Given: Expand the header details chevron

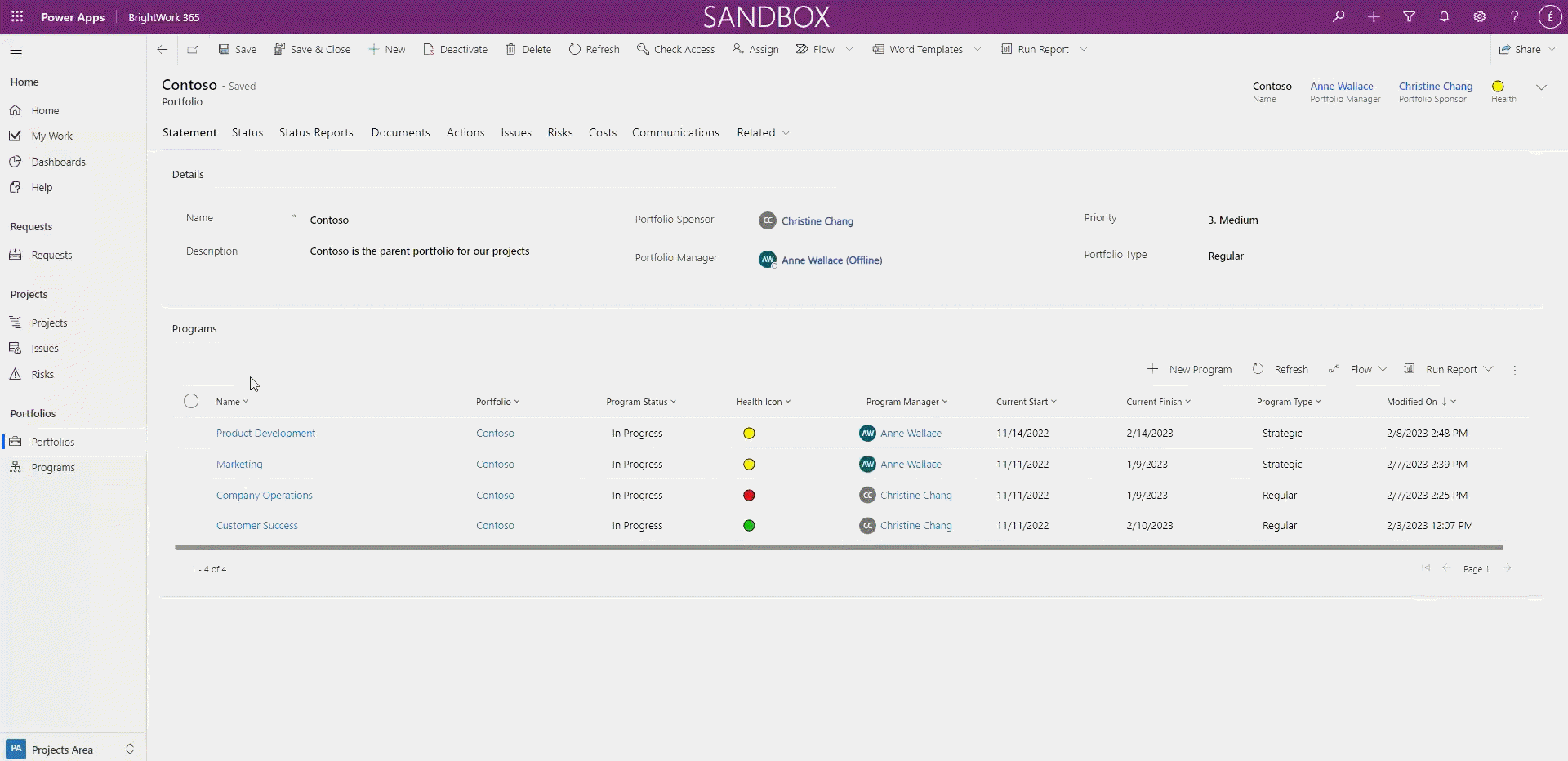Looking at the screenshot, I should pyautogui.click(x=1541, y=87).
